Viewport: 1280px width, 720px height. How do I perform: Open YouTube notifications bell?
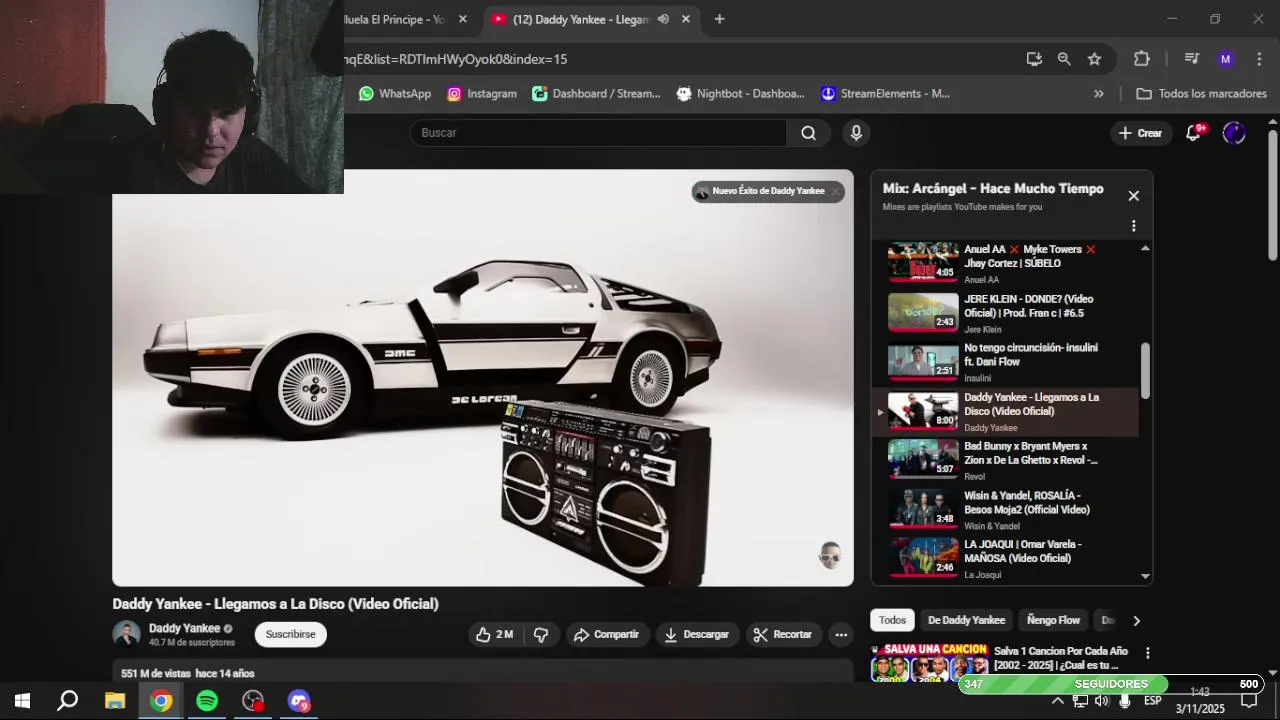coord(1193,133)
